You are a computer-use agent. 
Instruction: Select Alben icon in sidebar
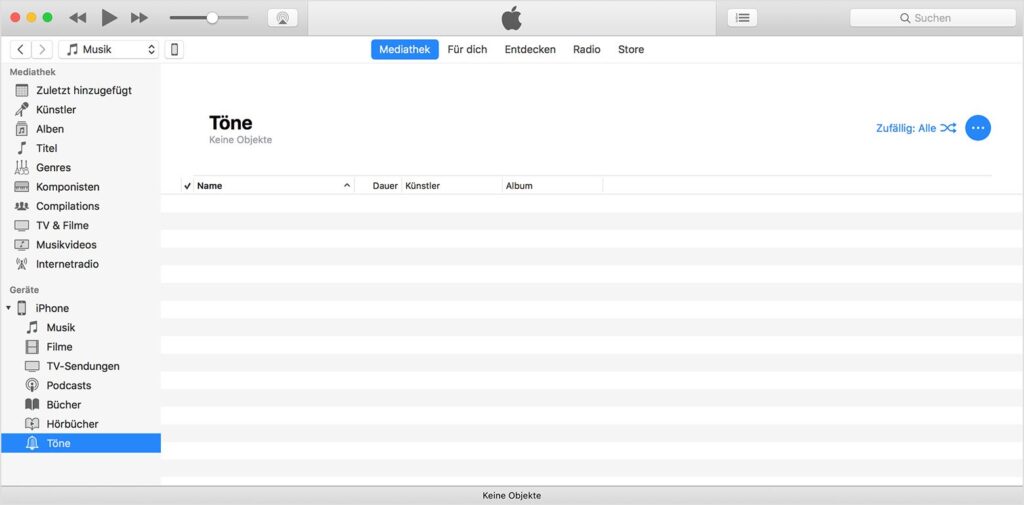pyautogui.click(x=22, y=129)
